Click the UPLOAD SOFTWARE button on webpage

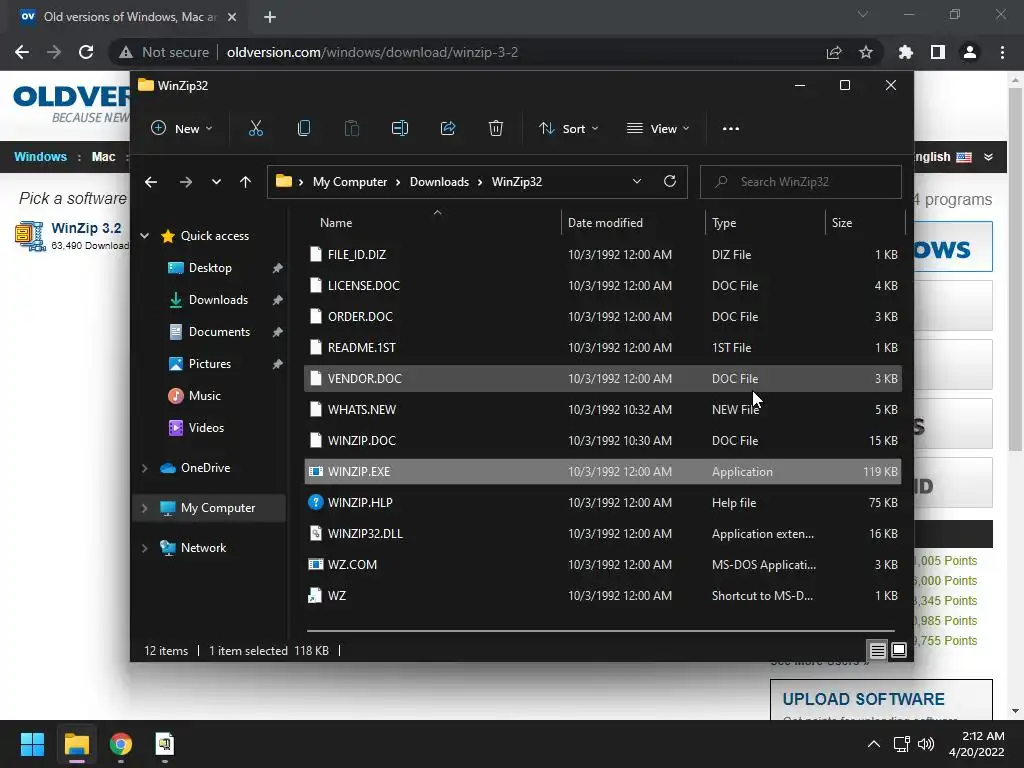(863, 699)
